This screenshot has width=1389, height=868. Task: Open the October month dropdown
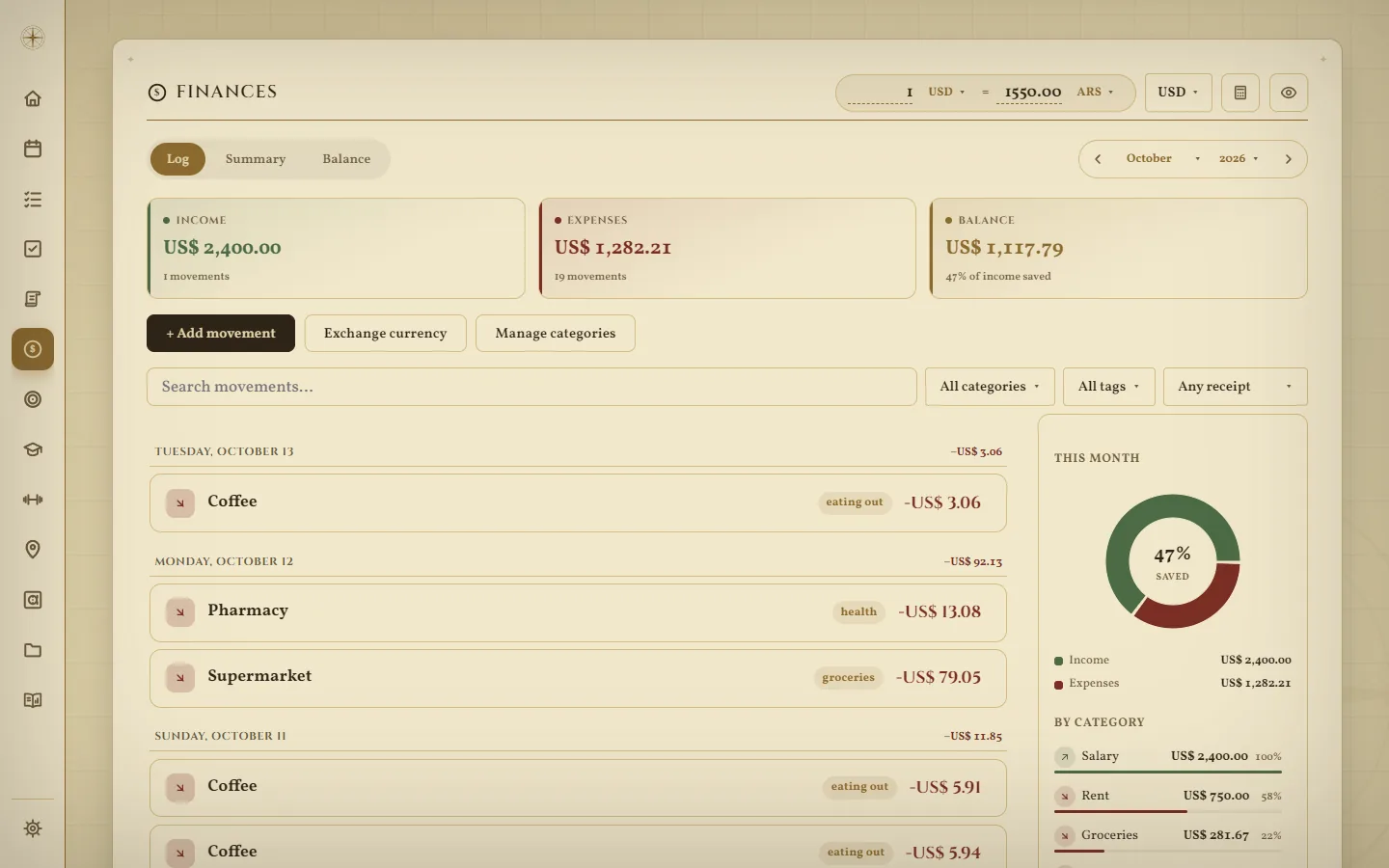pos(1162,159)
